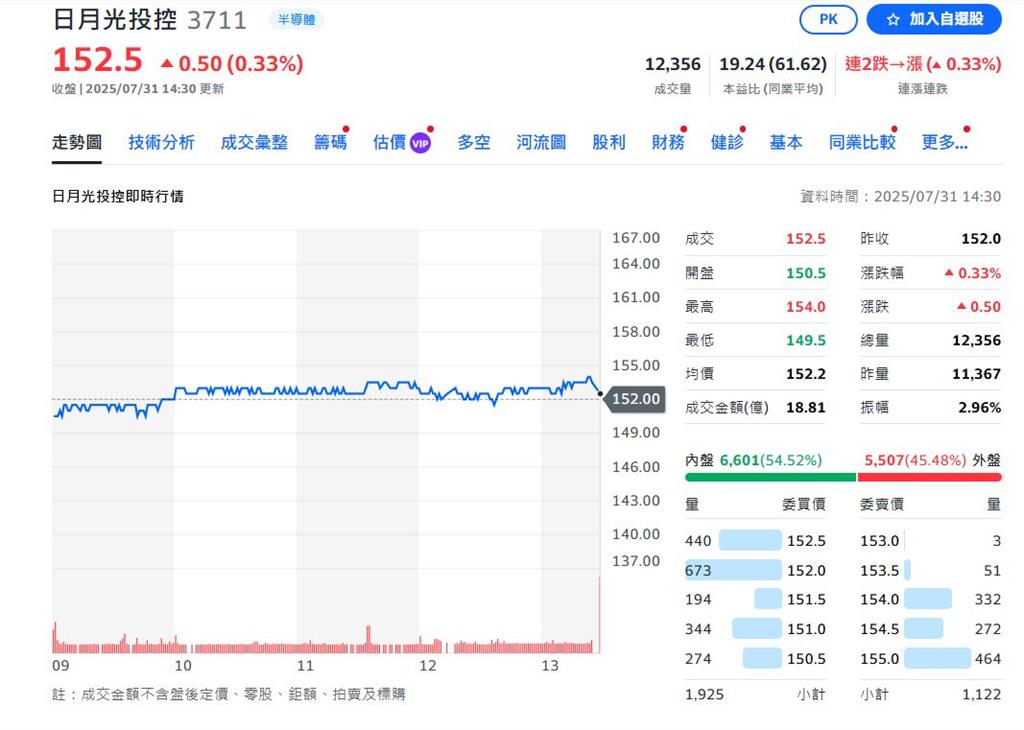The image size is (1024, 730).
Task: Click ask price 153.5
Action: coord(880,571)
